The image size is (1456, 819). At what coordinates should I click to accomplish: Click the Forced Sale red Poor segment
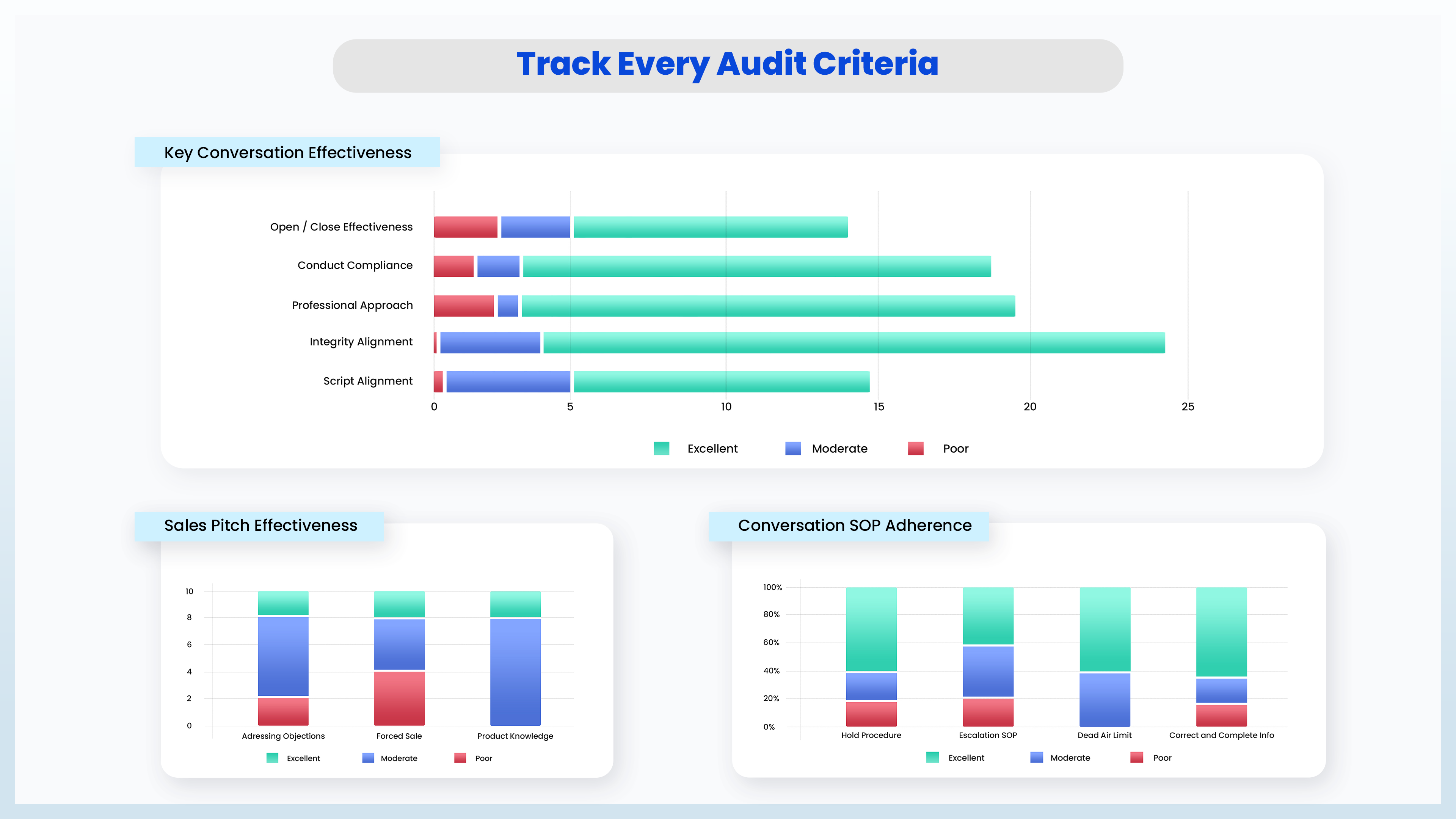point(399,698)
